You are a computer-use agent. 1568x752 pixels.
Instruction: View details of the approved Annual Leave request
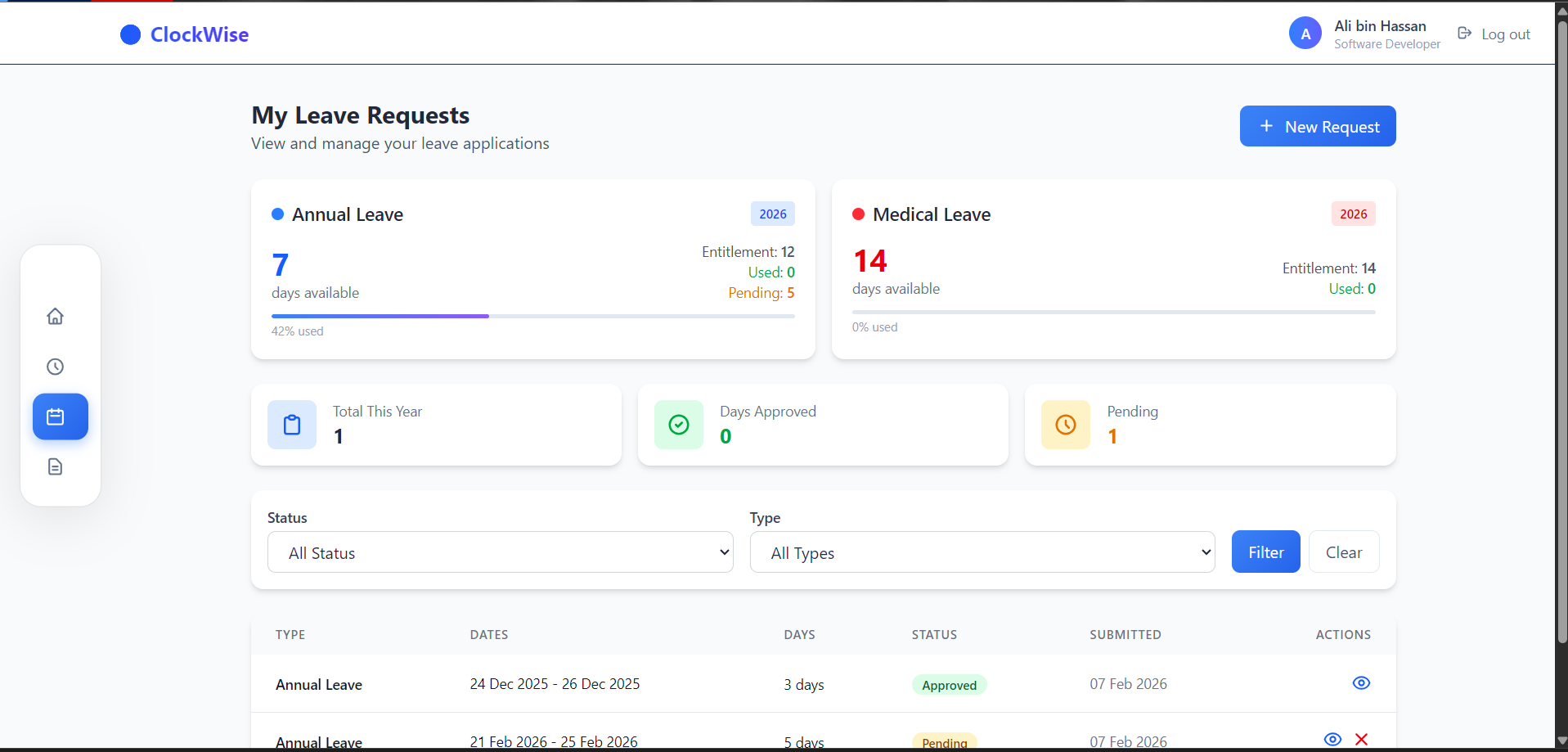(1361, 683)
